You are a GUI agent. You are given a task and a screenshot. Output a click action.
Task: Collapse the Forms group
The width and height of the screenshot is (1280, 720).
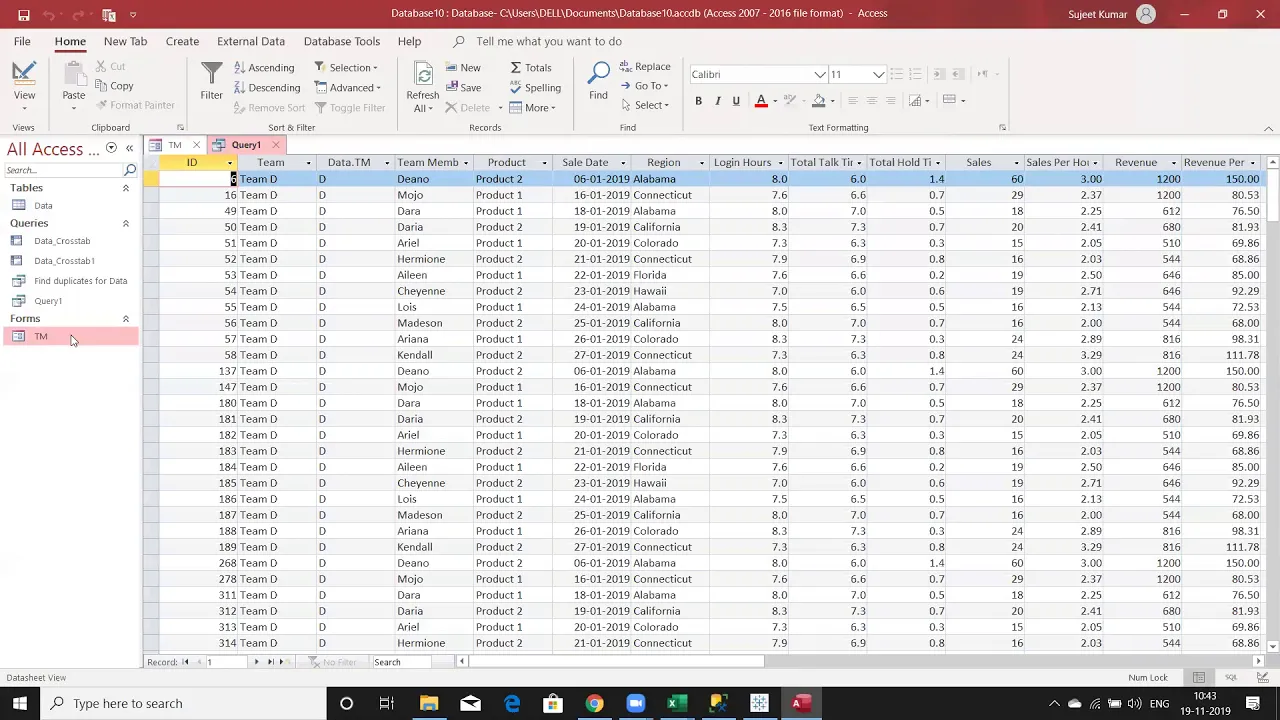pyautogui.click(x=126, y=319)
